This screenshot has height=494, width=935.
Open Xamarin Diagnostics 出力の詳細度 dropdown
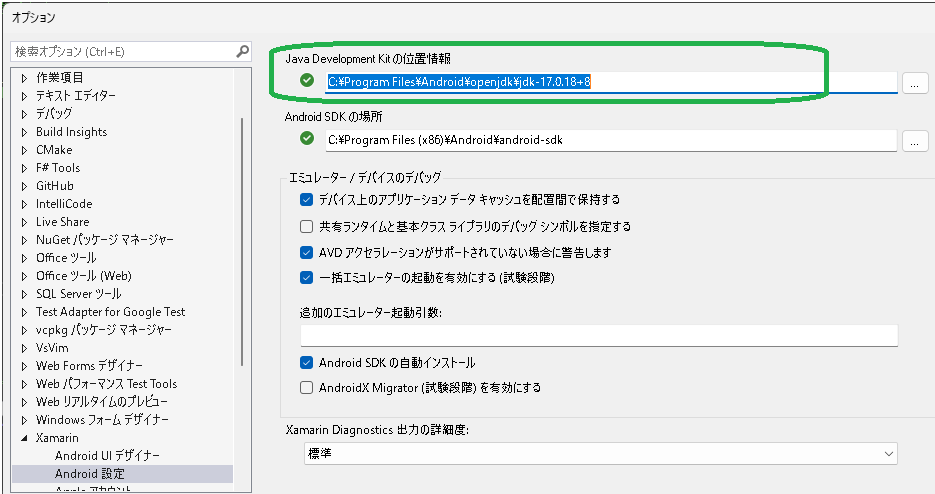pyautogui.click(x=600, y=454)
